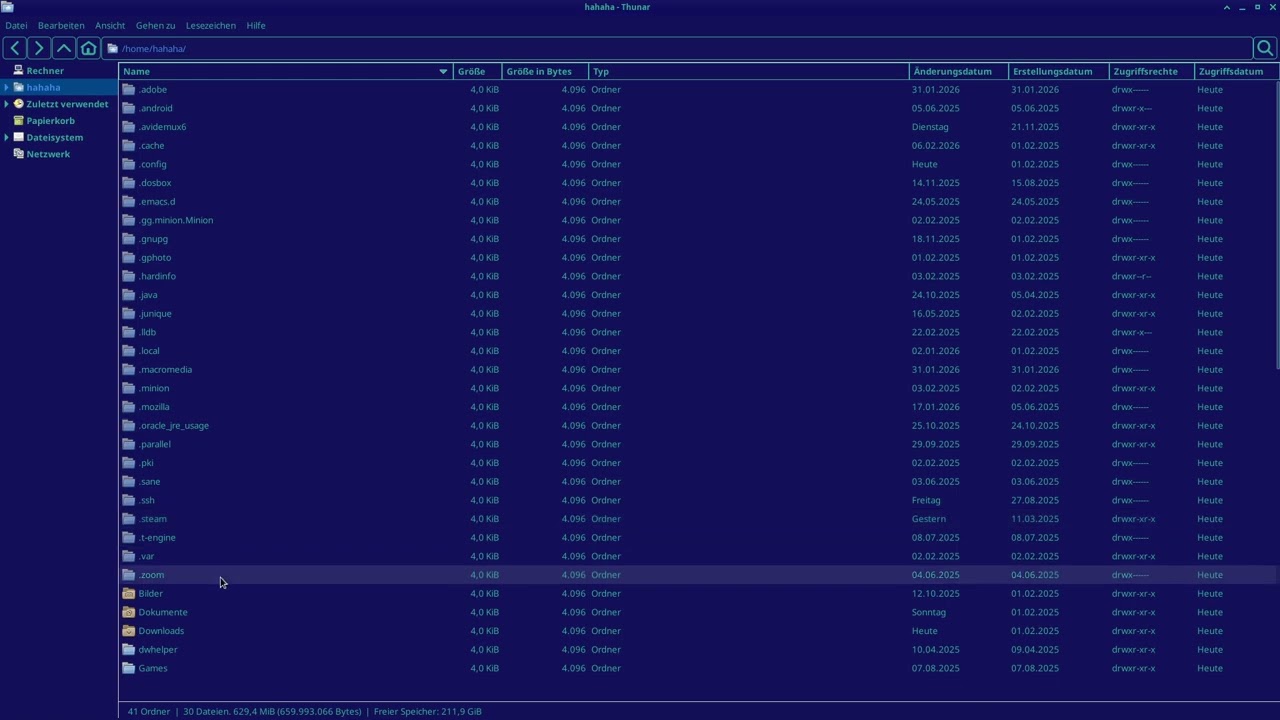Viewport: 1280px width, 720px height.
Task: Select the .avidemux6 folder name
Action: click(x=162, y=127)
